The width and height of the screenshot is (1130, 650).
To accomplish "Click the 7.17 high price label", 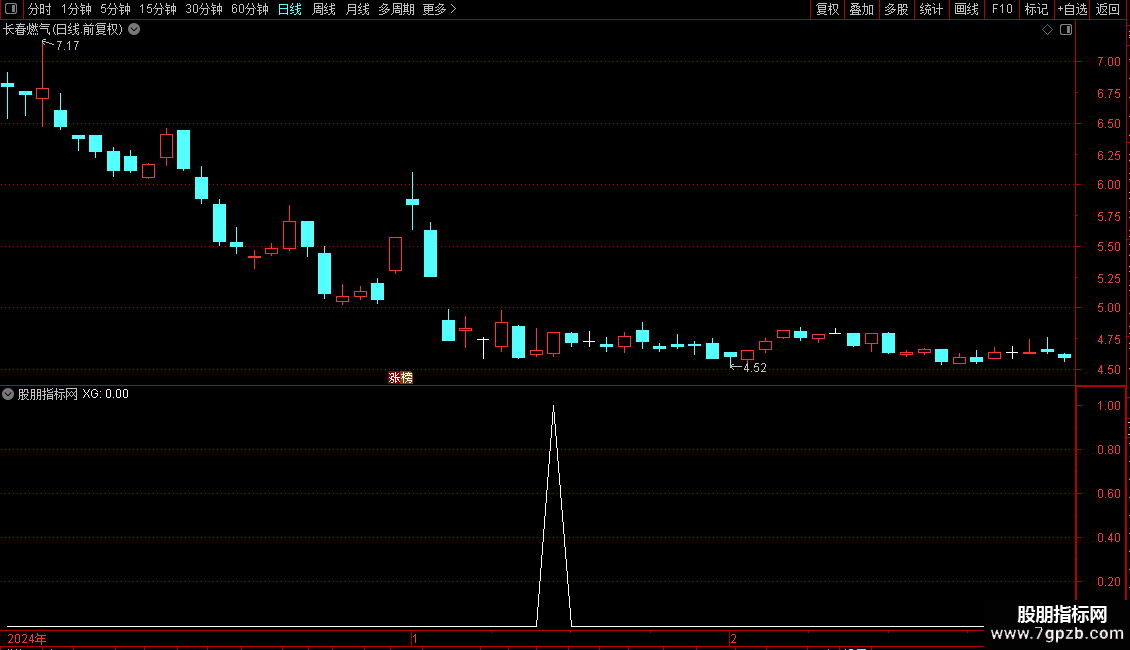I will pyautogui.click(x=68, y=45).
